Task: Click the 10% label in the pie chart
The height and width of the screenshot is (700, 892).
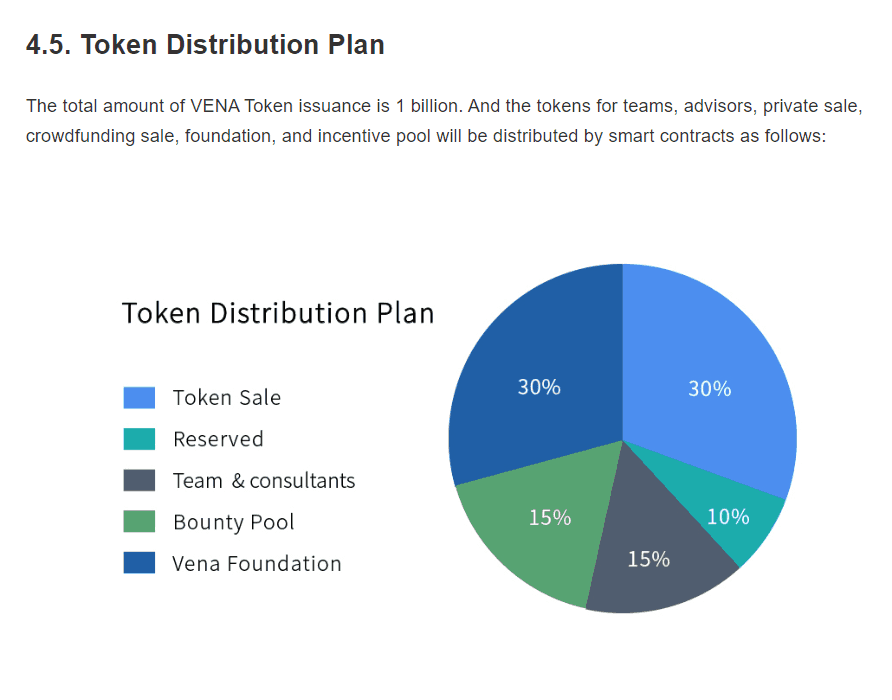Action: [728, 517]
